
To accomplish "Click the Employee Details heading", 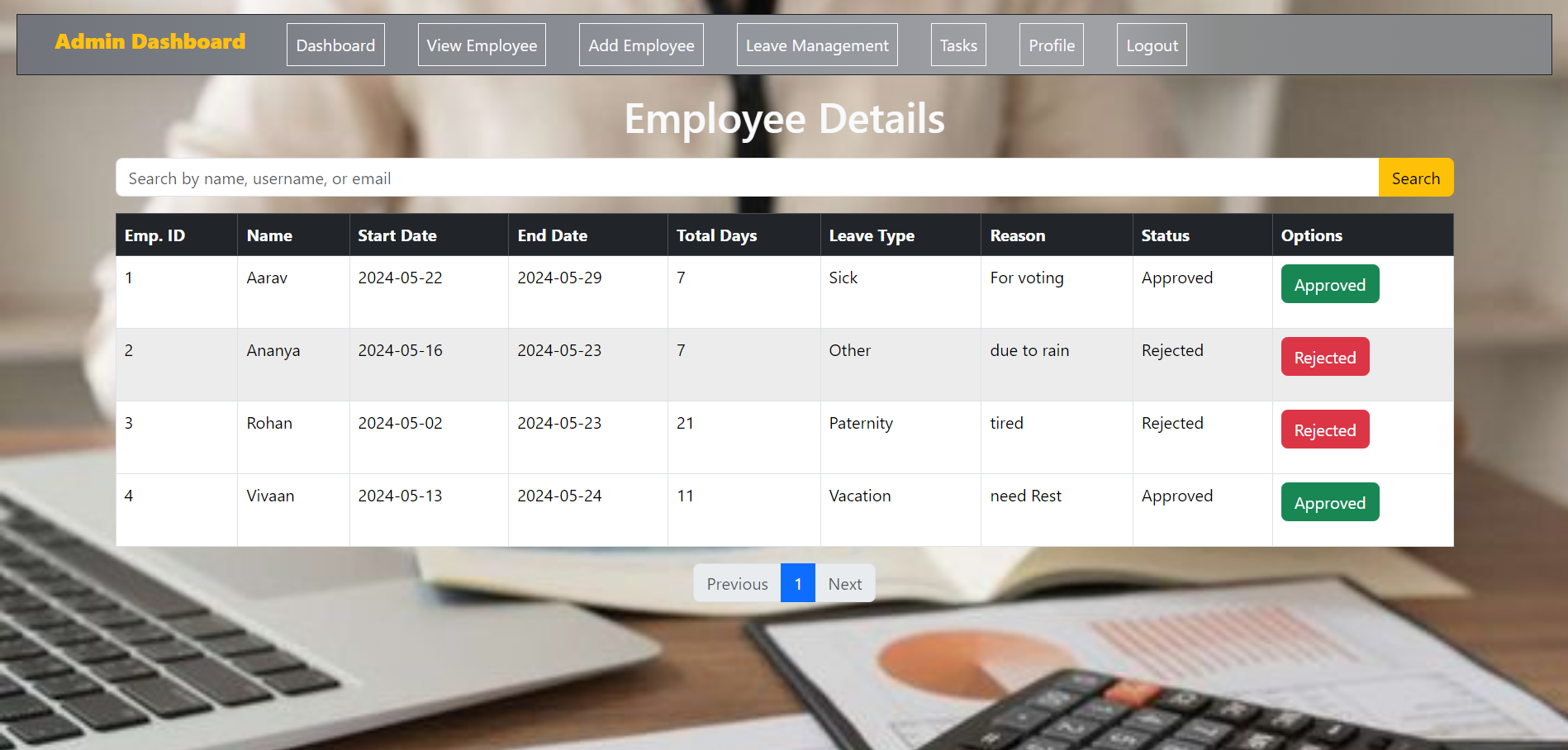I will [784, 118].
